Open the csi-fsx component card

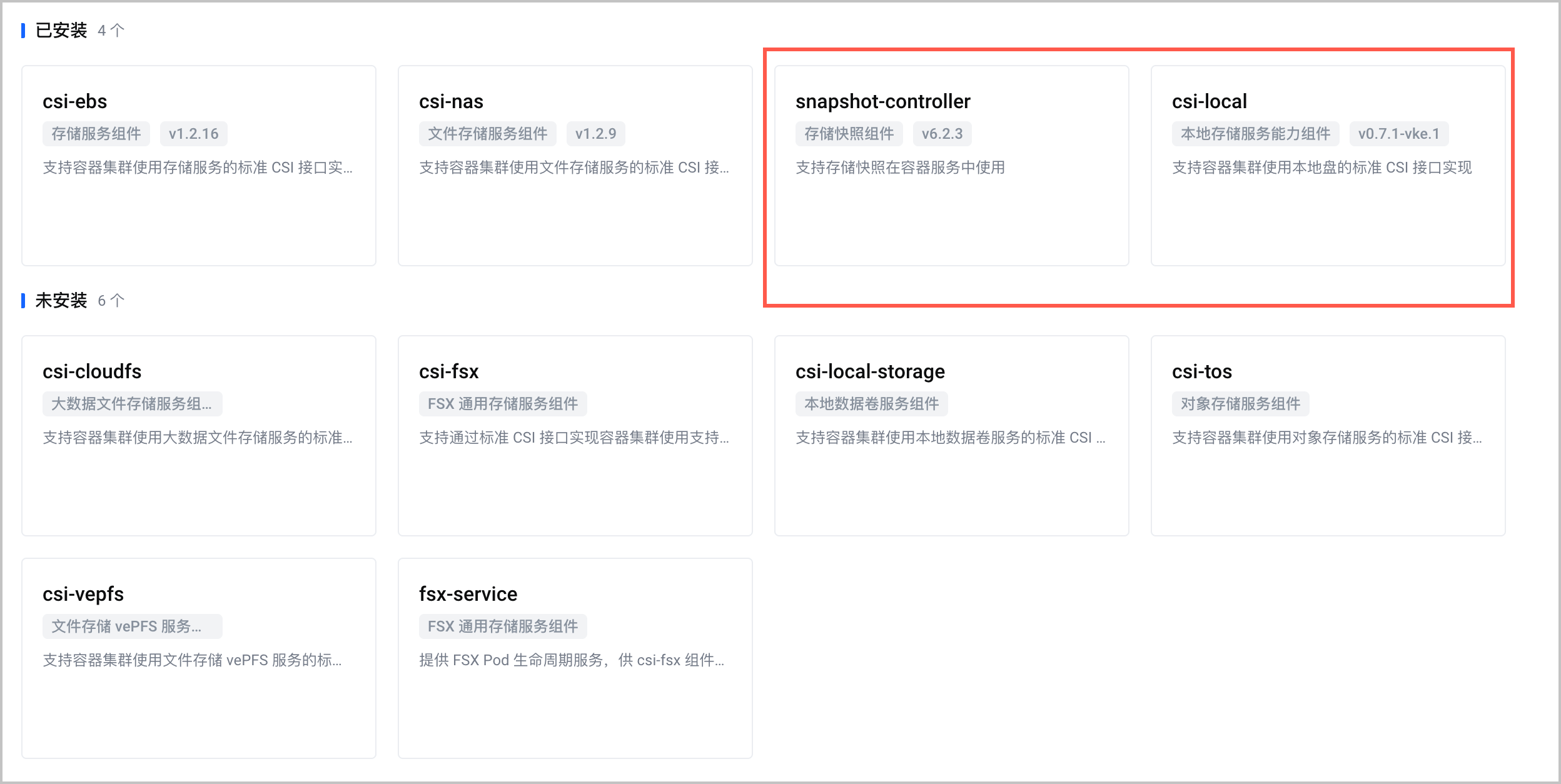coord(575,436)
